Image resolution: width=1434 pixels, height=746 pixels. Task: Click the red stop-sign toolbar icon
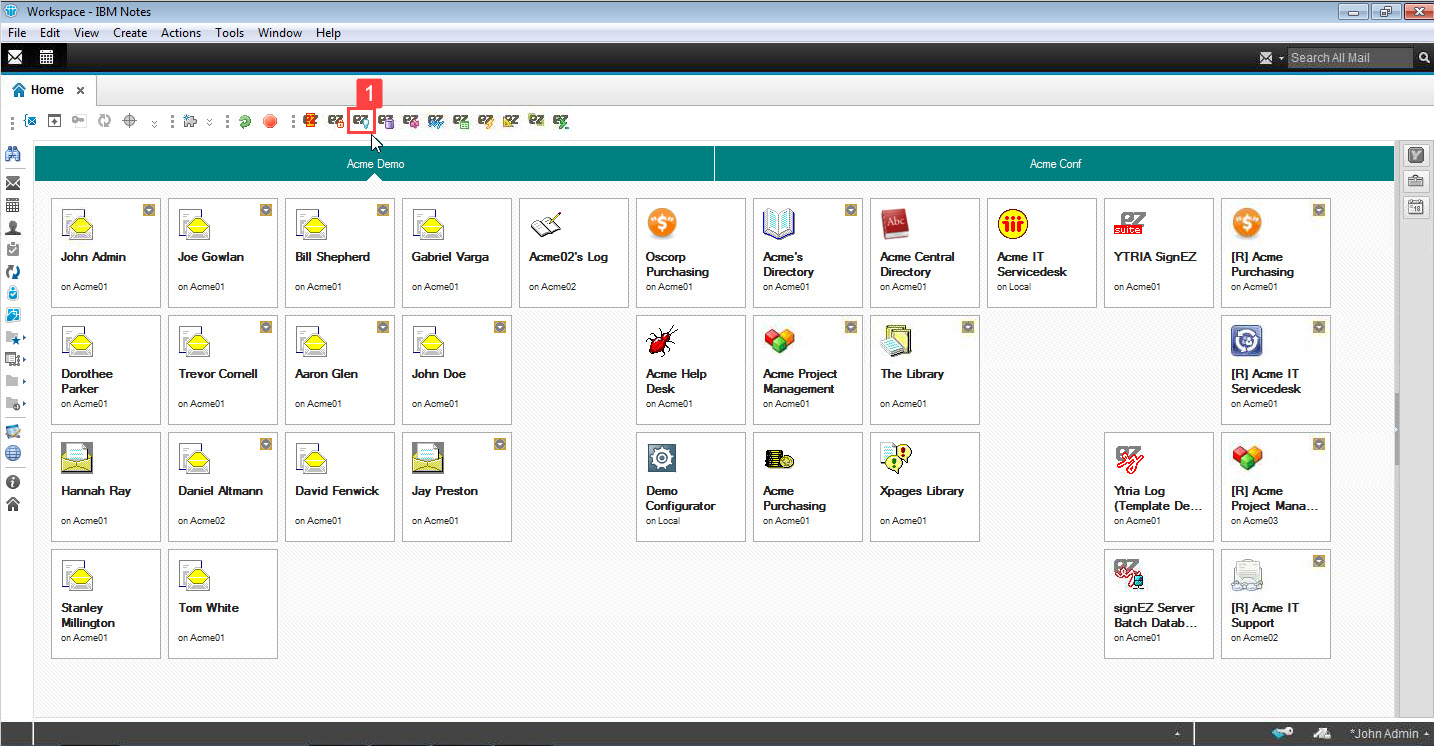(269, 121)
